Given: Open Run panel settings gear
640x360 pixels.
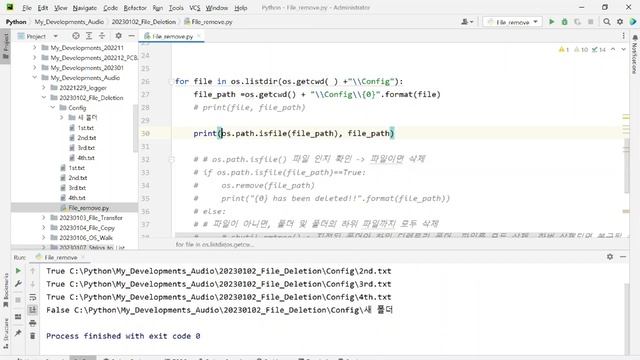Looking at the screenshot, I should (610, 257).
